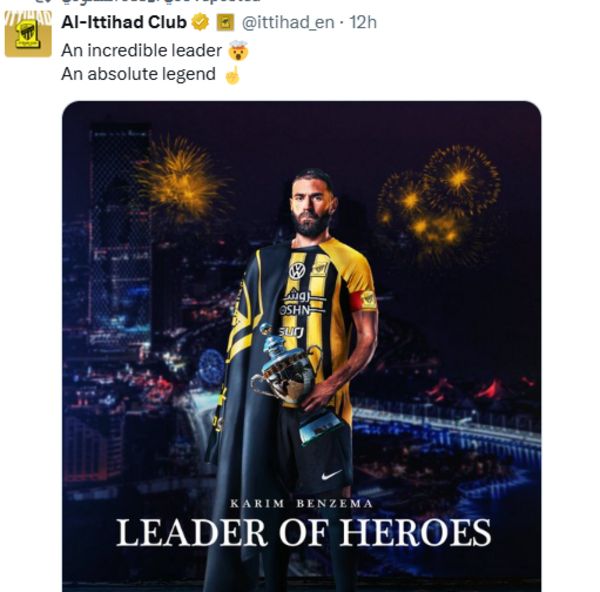
Task: Open the tweet via the 12h timestamp
Action: click(x=362, y=22)
